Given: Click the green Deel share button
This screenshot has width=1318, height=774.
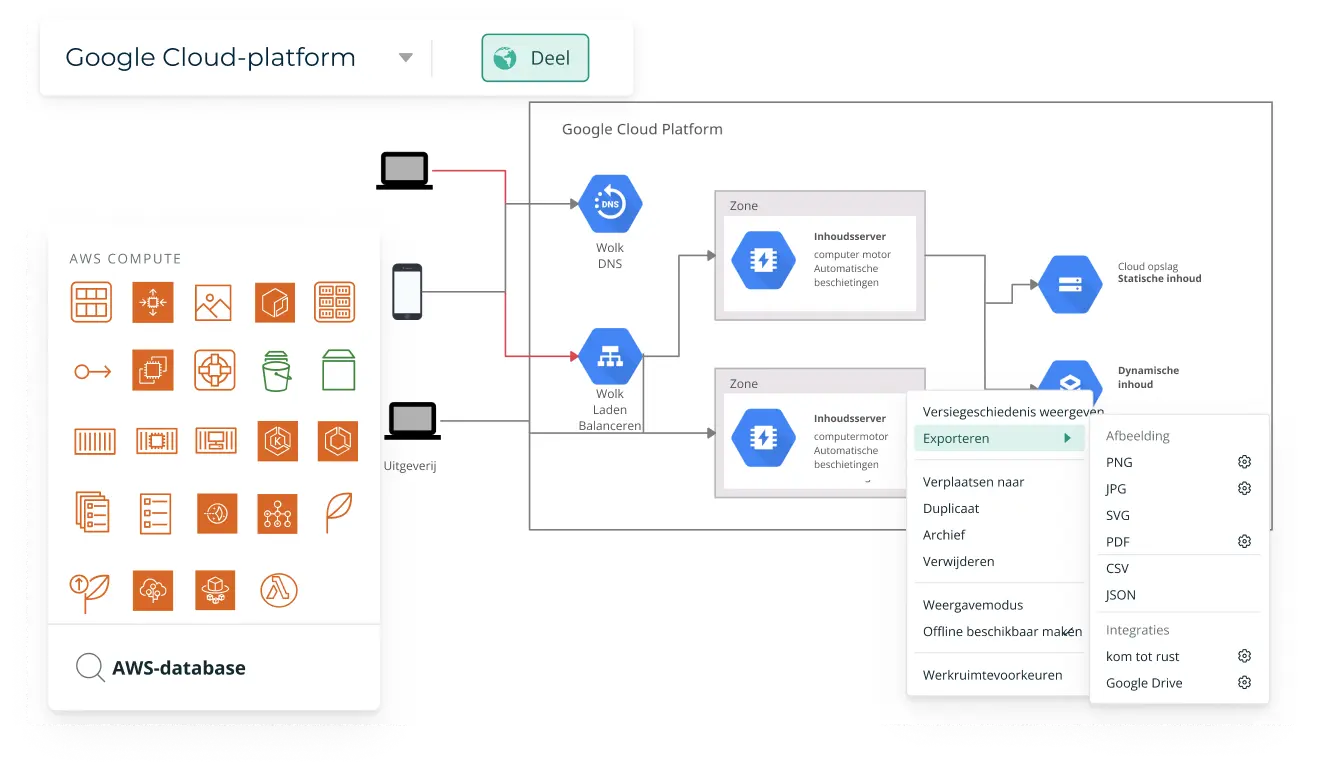Looking at the screenshot, I should (x=535, y=58).
